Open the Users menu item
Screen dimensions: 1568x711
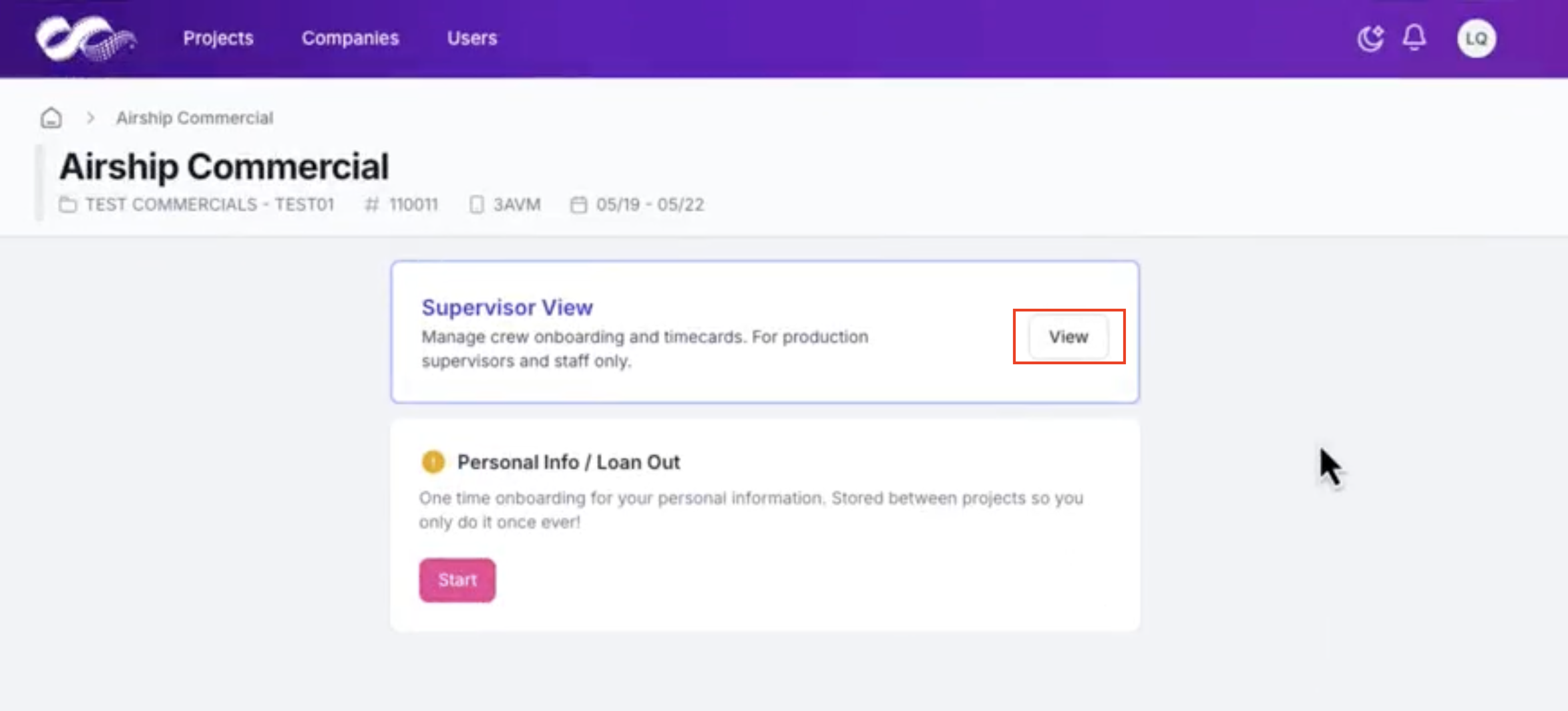[472, 38]
